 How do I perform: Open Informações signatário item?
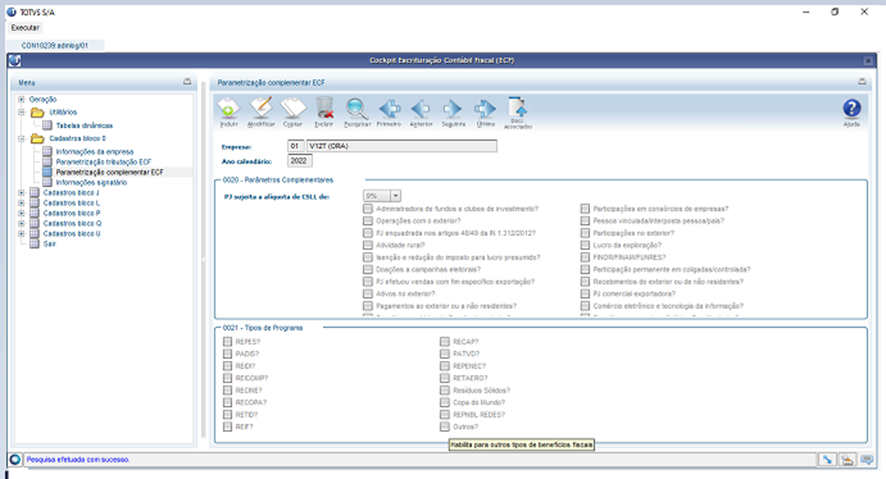tap(92, 182)
